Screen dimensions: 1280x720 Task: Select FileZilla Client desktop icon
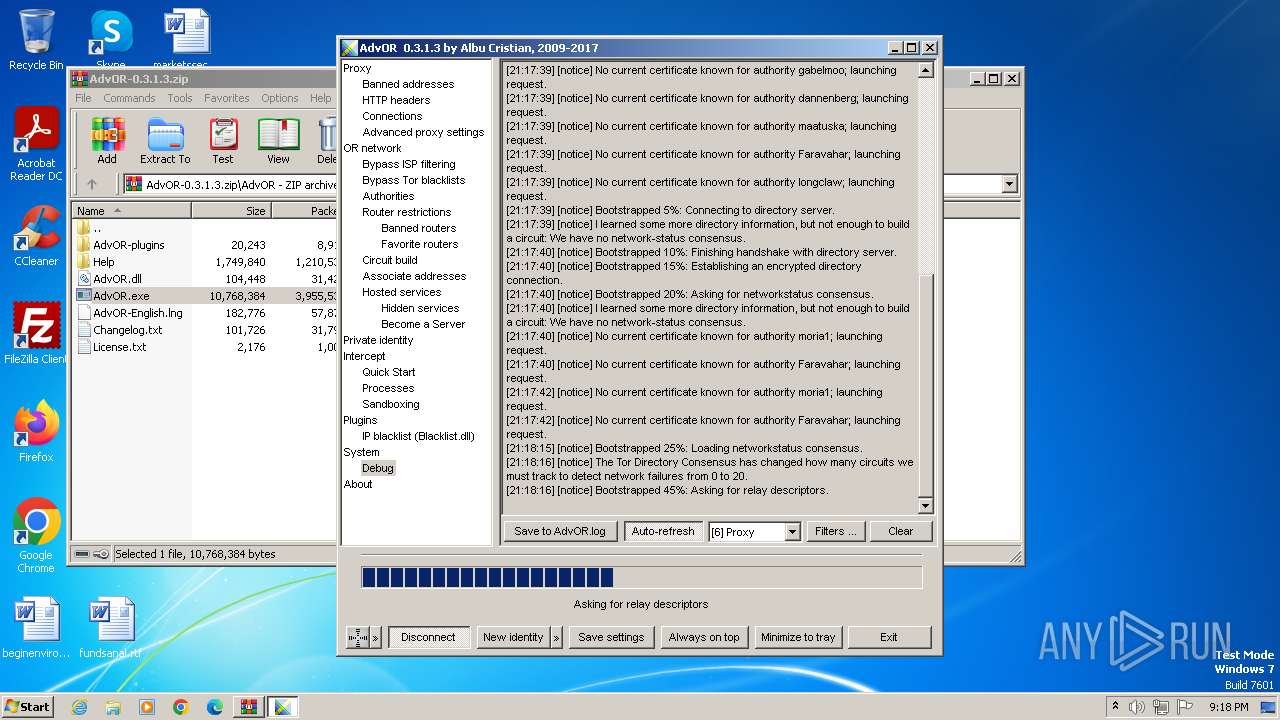coord(36,334)
